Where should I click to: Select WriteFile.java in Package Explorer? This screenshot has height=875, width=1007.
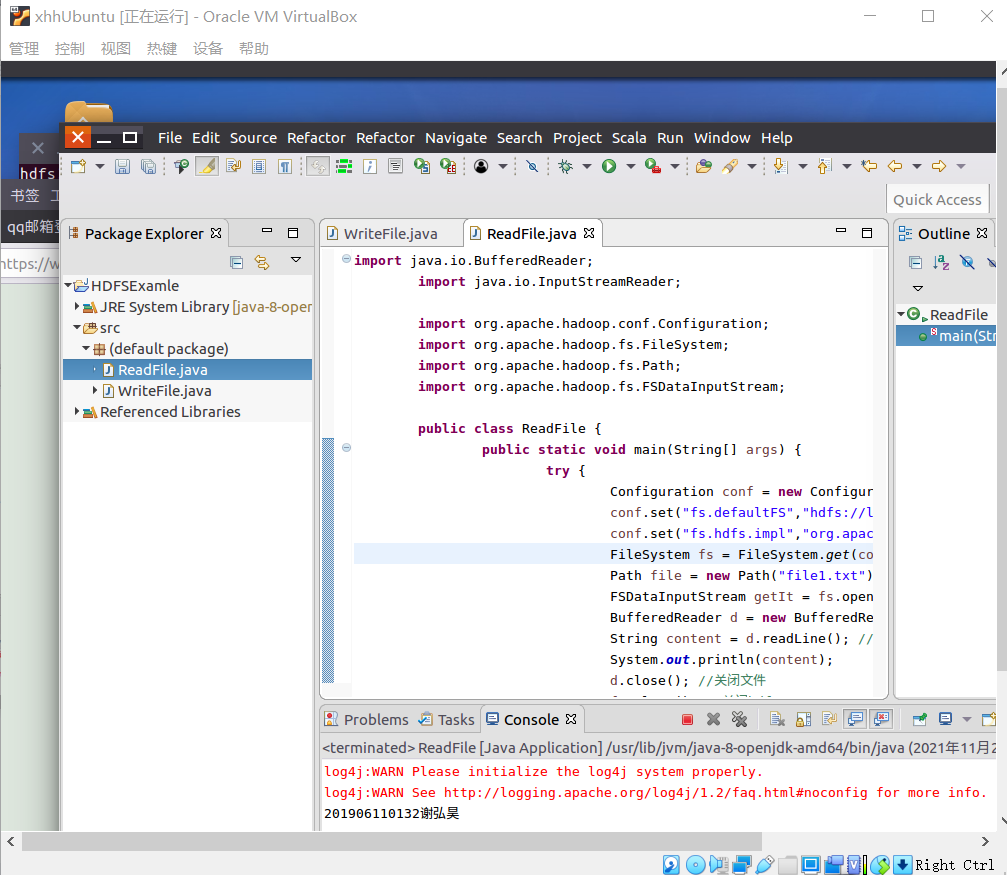click(164, 391)
